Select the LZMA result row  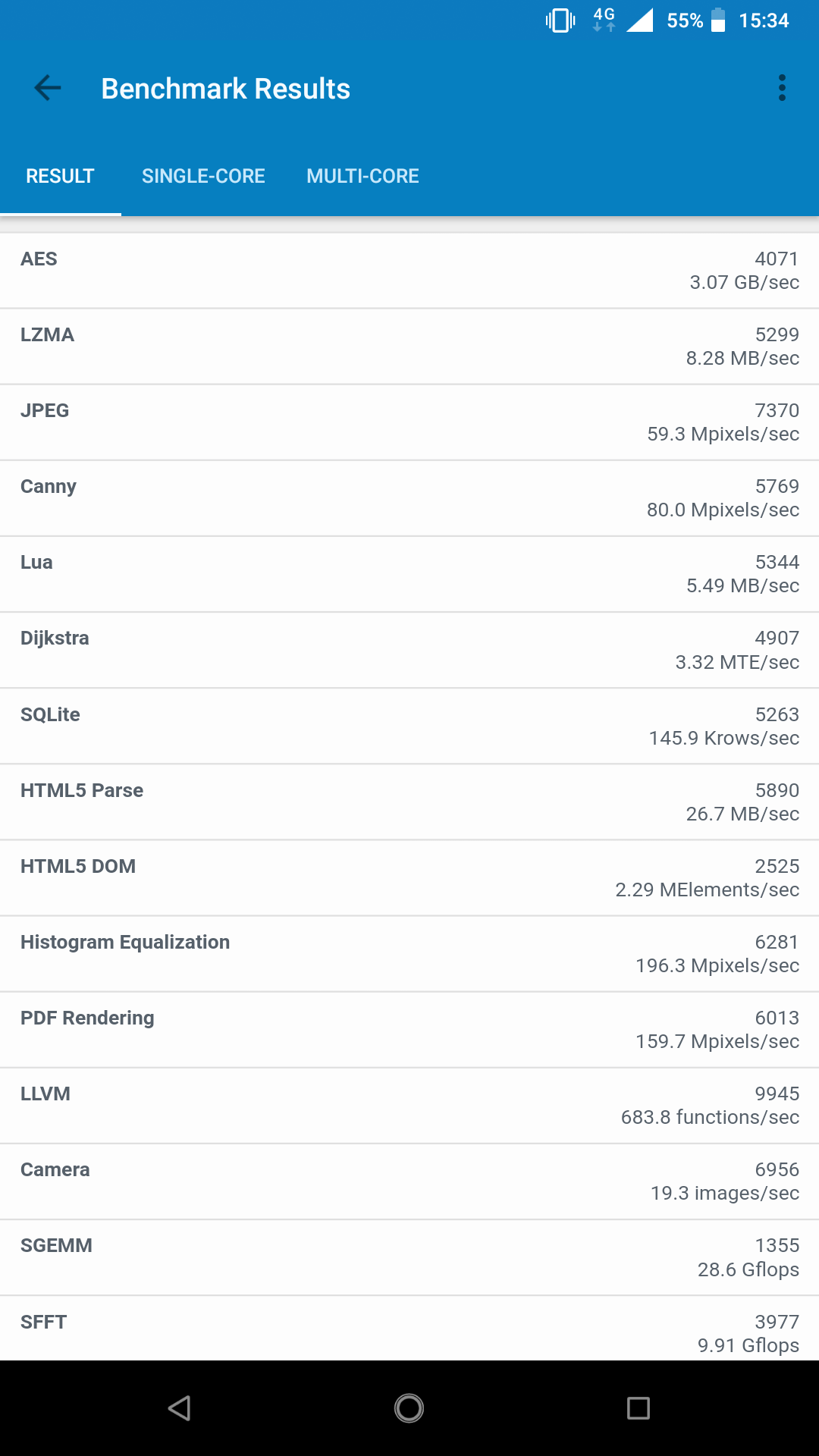pyautogui.click(x=409, y=347)
